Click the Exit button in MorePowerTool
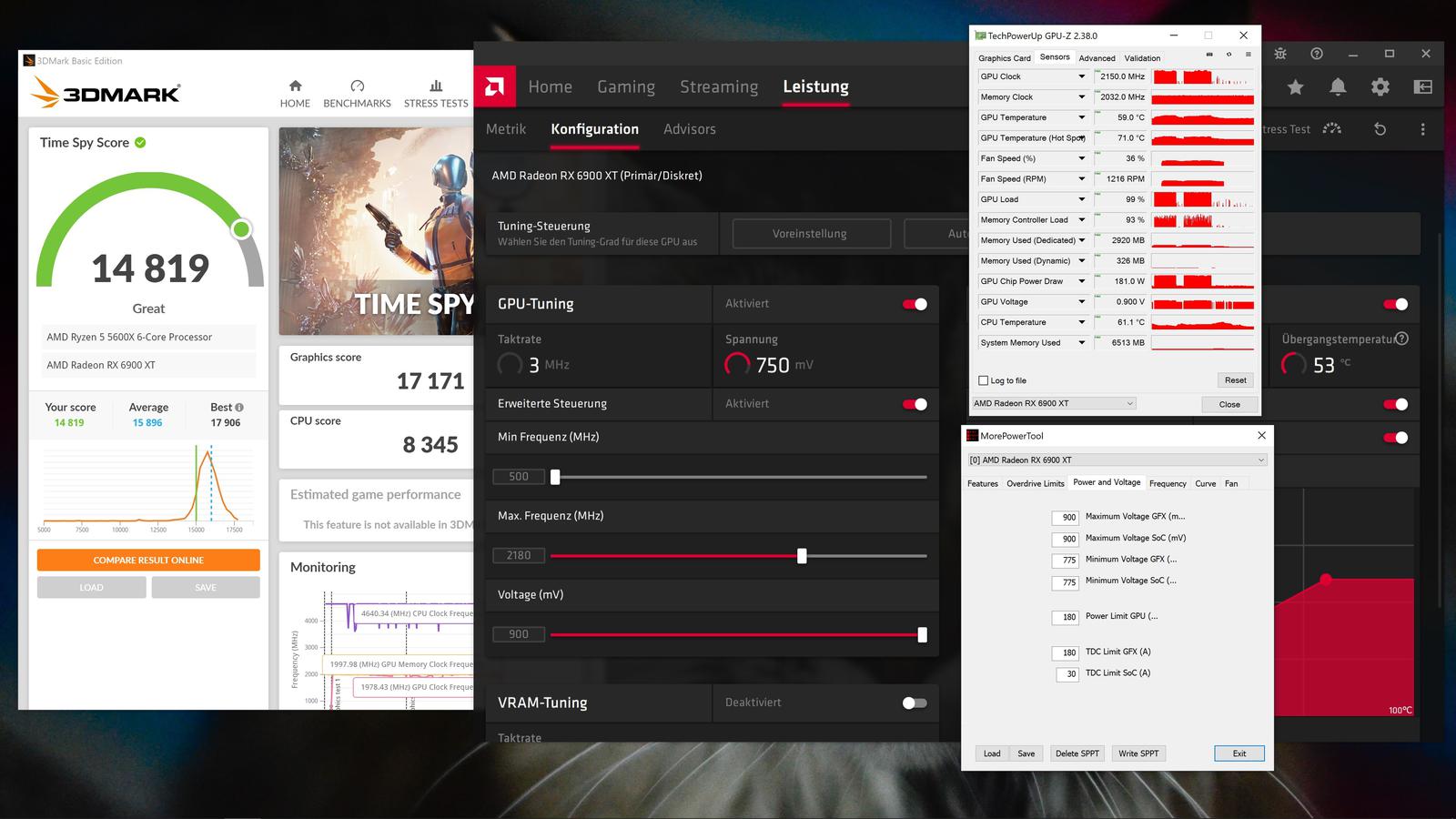Screen dimensions: 1456x819 (x=1239, y=753)
